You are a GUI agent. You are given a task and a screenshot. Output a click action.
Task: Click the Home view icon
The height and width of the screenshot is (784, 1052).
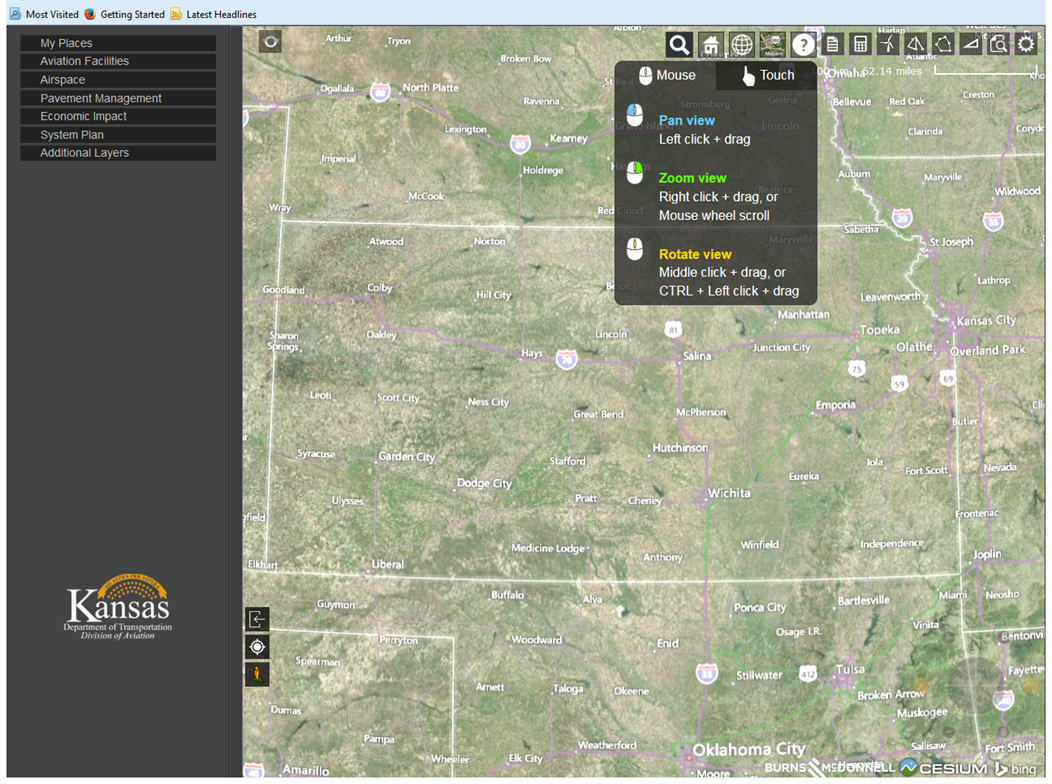[710, 44]
